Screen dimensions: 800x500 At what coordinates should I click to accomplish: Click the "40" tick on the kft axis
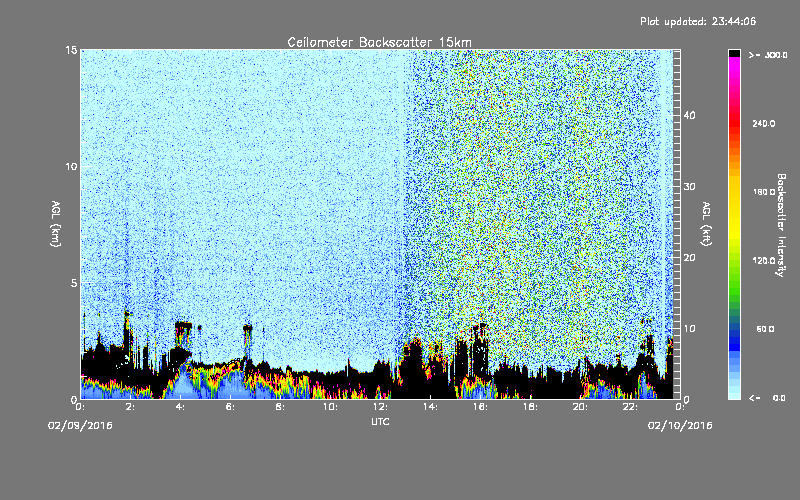coord(689,115)
